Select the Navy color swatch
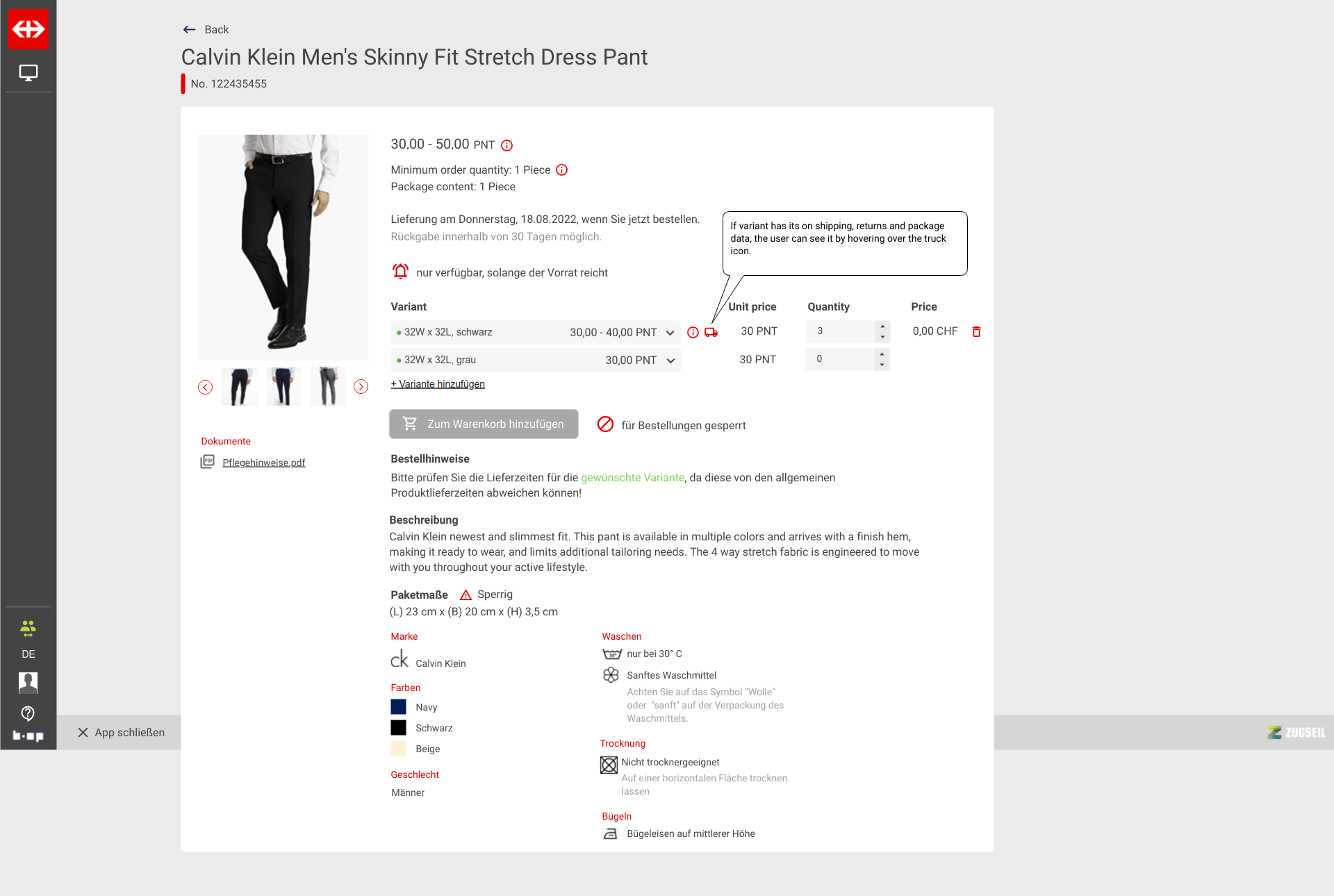The width and height of the screenshot is (1334, 896). click(398, 707)
